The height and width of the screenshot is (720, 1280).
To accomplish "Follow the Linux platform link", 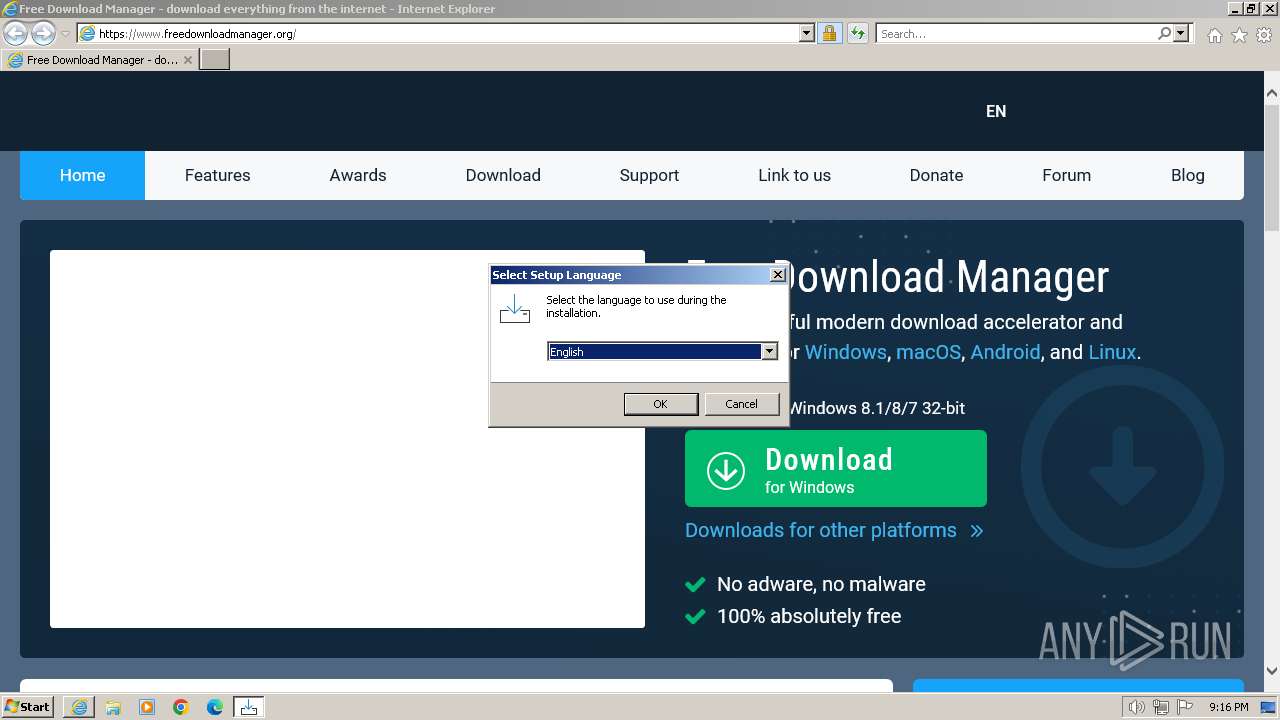I will click(1112, 352).
